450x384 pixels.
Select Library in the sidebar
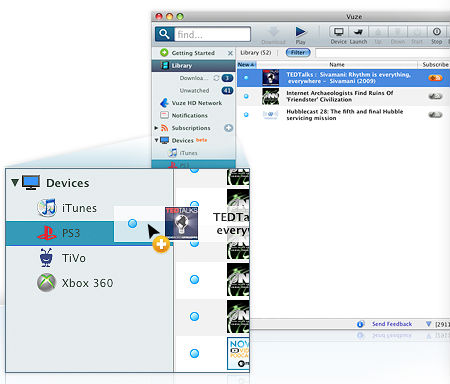pos(193,66)
